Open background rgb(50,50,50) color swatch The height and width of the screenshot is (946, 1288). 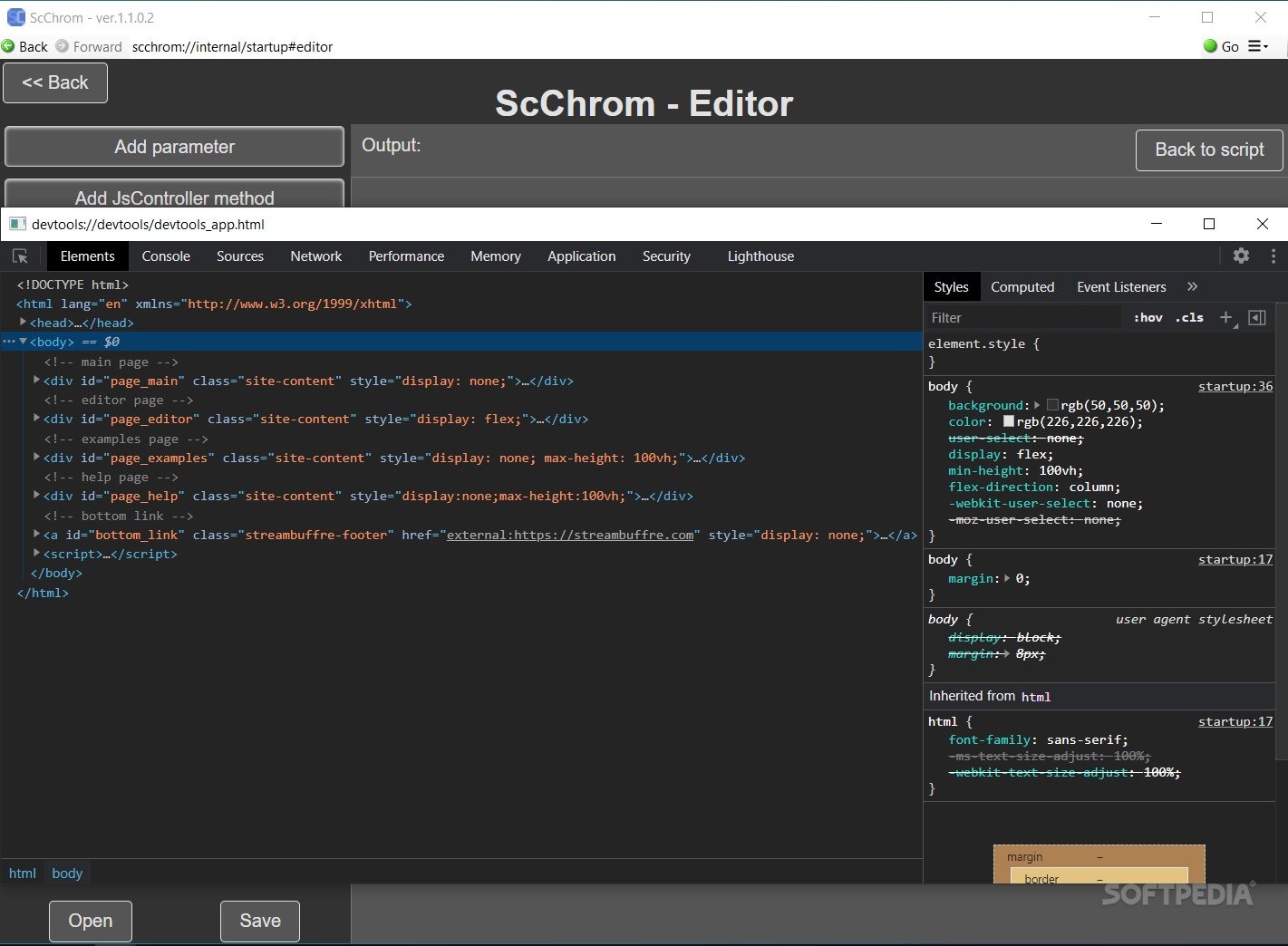pyautogui.click(x=1052, y=405)
